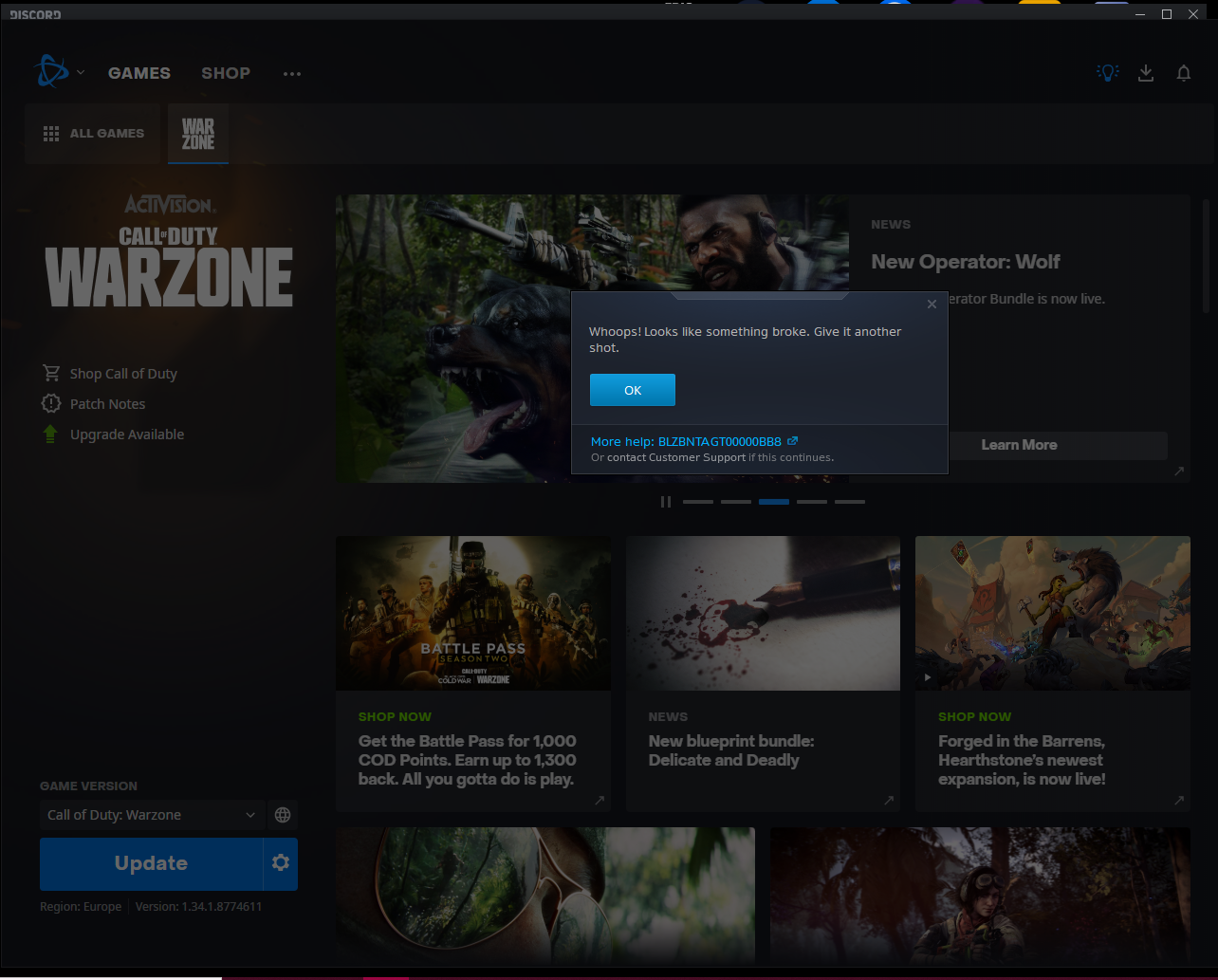Click the Battle Pass card's external arrow icon
The image size is (1218, 980).
600,801
